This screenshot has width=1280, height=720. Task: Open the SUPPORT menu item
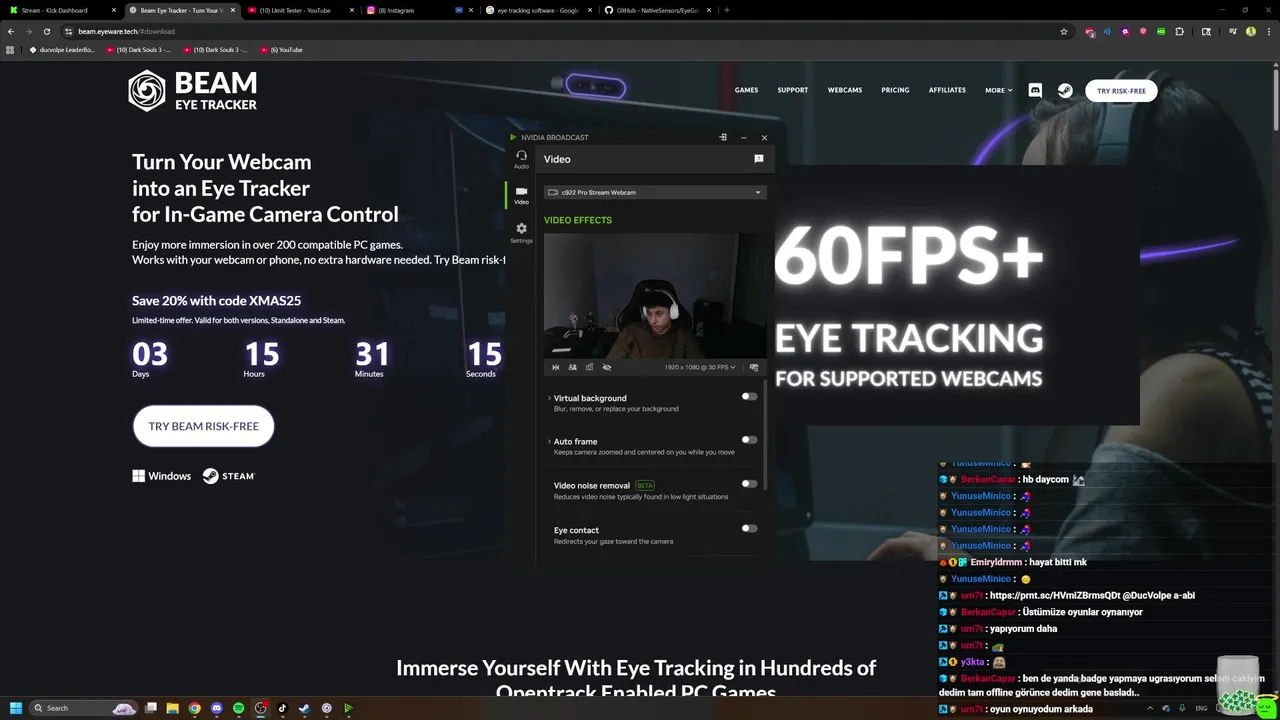pos(793,90)
